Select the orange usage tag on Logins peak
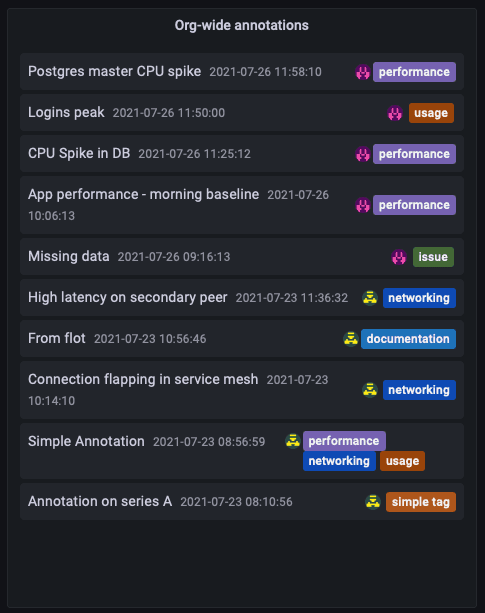Image resolution: width=485 pixels, height=613 pixels. point(431,113)
